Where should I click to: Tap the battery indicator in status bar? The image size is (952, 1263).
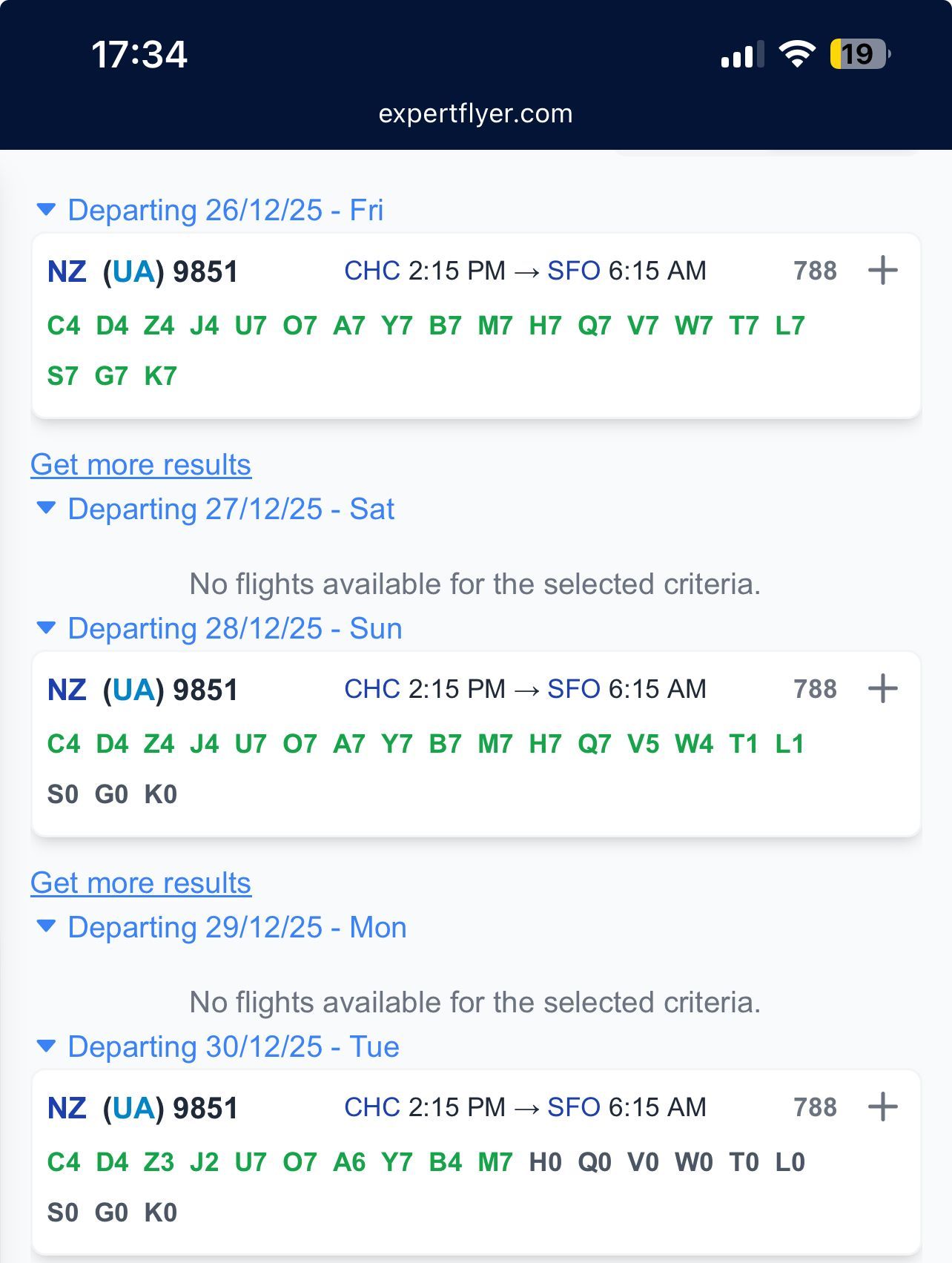click(860, 54)
